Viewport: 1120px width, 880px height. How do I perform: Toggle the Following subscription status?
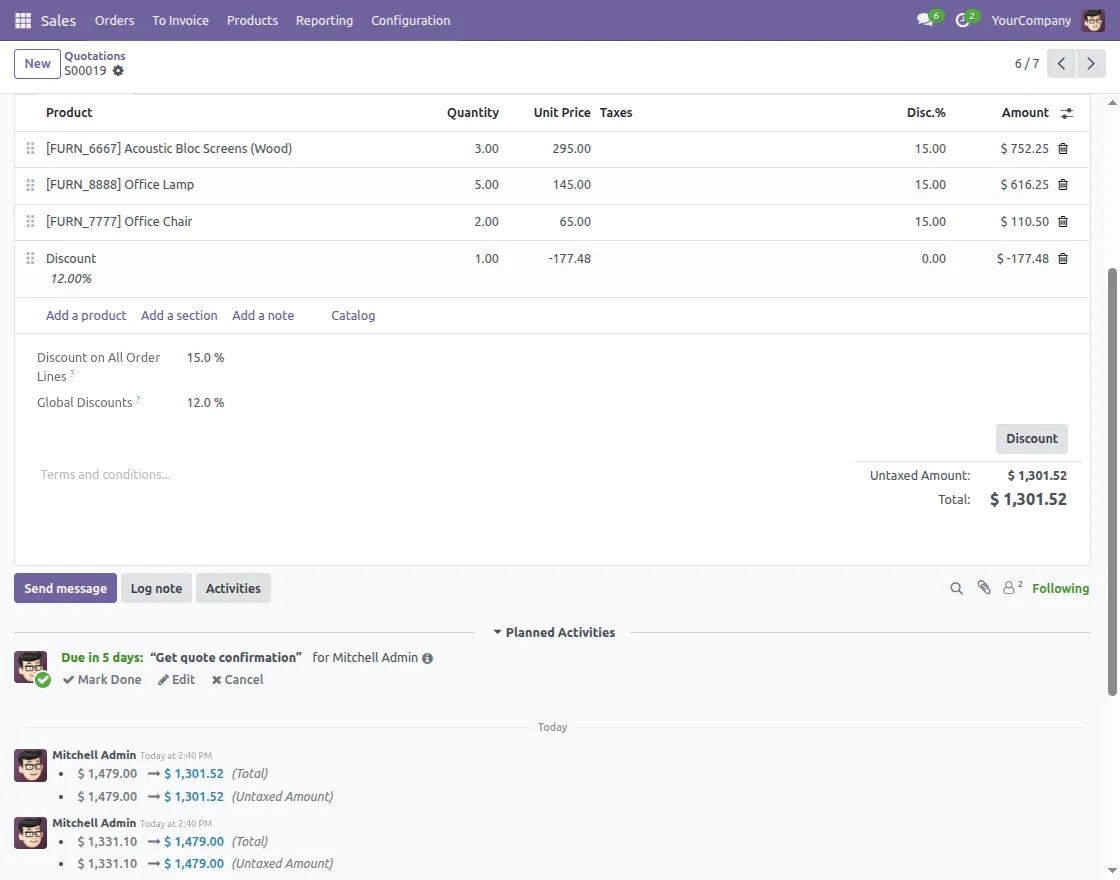[1060, 589]
